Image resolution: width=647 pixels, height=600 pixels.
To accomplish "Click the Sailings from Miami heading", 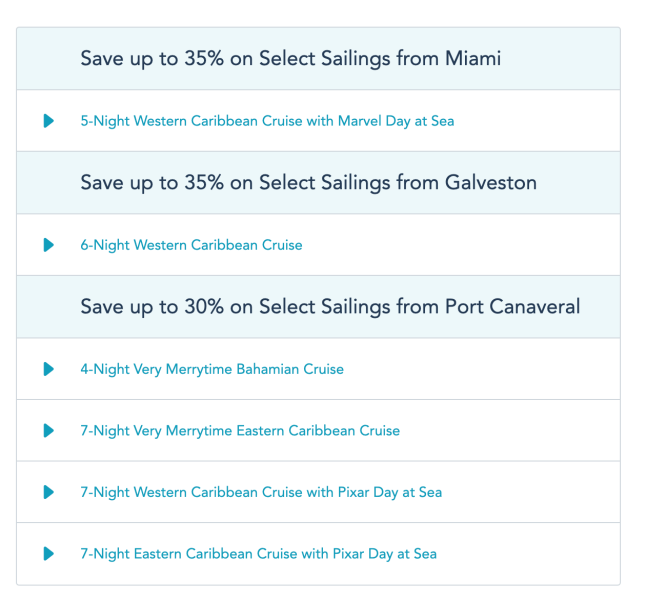I will coord(291,59).
